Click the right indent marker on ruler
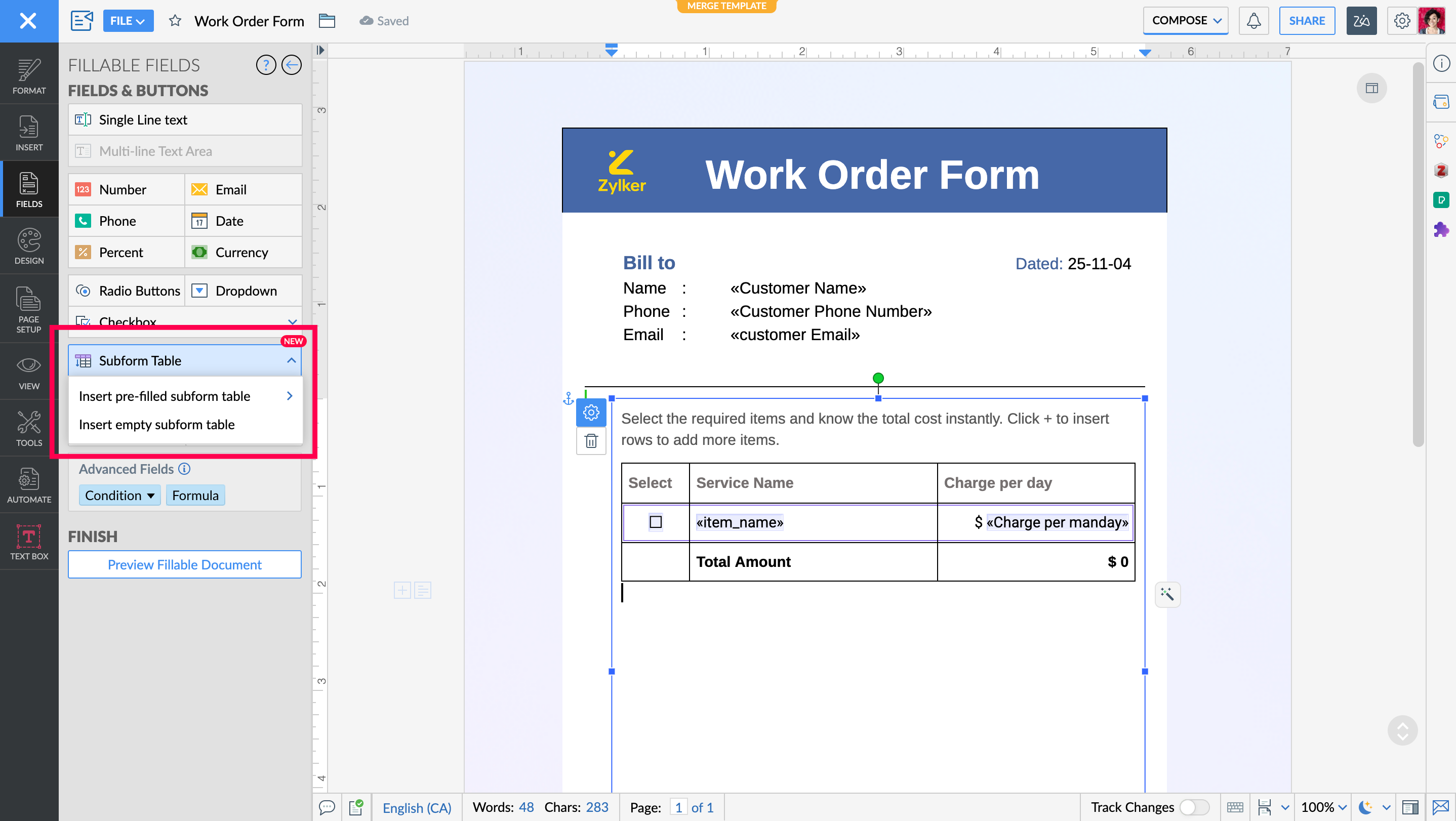 [1145, 53]
